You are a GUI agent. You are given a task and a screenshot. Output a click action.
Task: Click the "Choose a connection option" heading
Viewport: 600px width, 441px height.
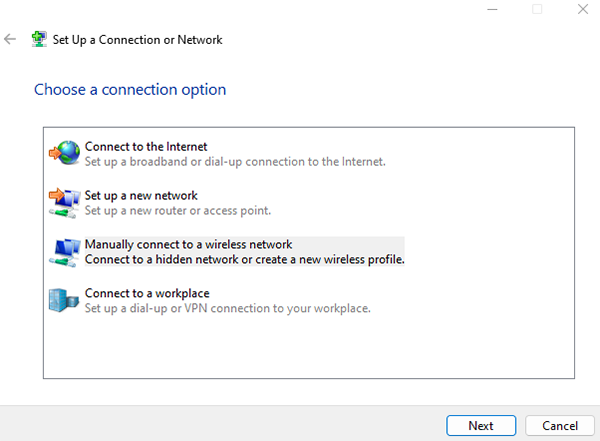pyautogui.click(x=130, y=90)
